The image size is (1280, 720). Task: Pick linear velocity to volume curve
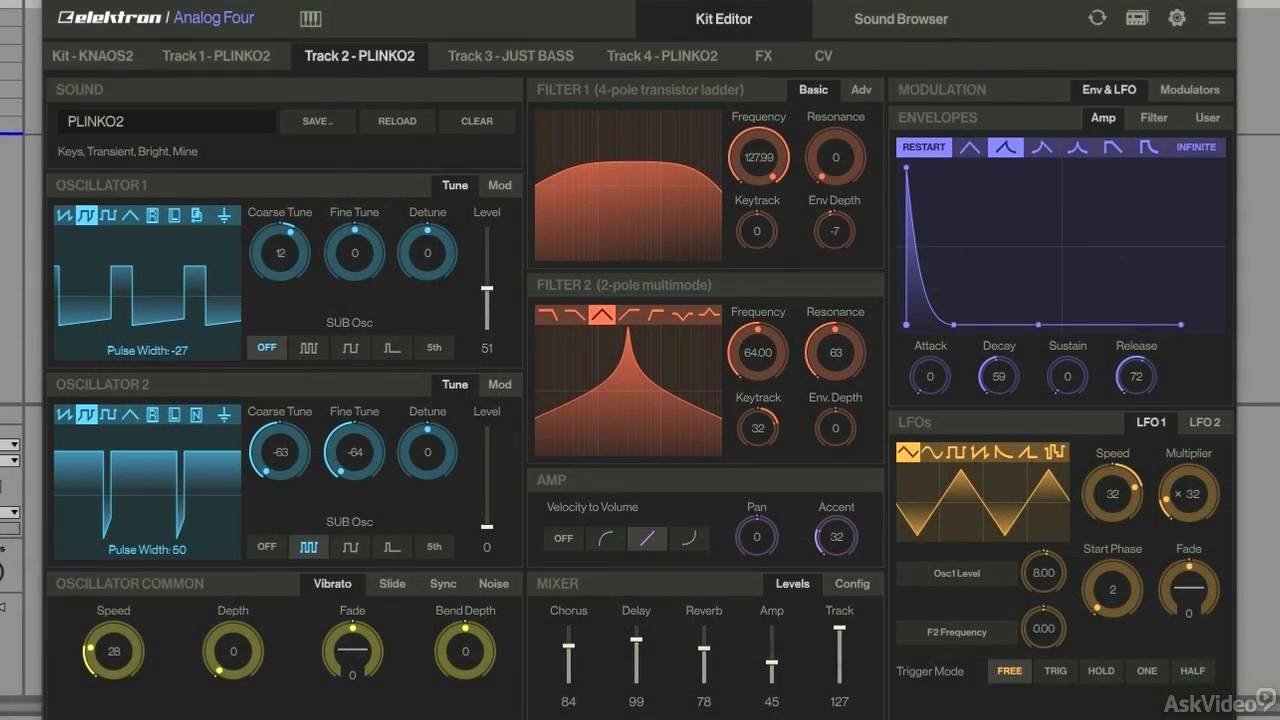pyautogui.click(x=647, y=538)
